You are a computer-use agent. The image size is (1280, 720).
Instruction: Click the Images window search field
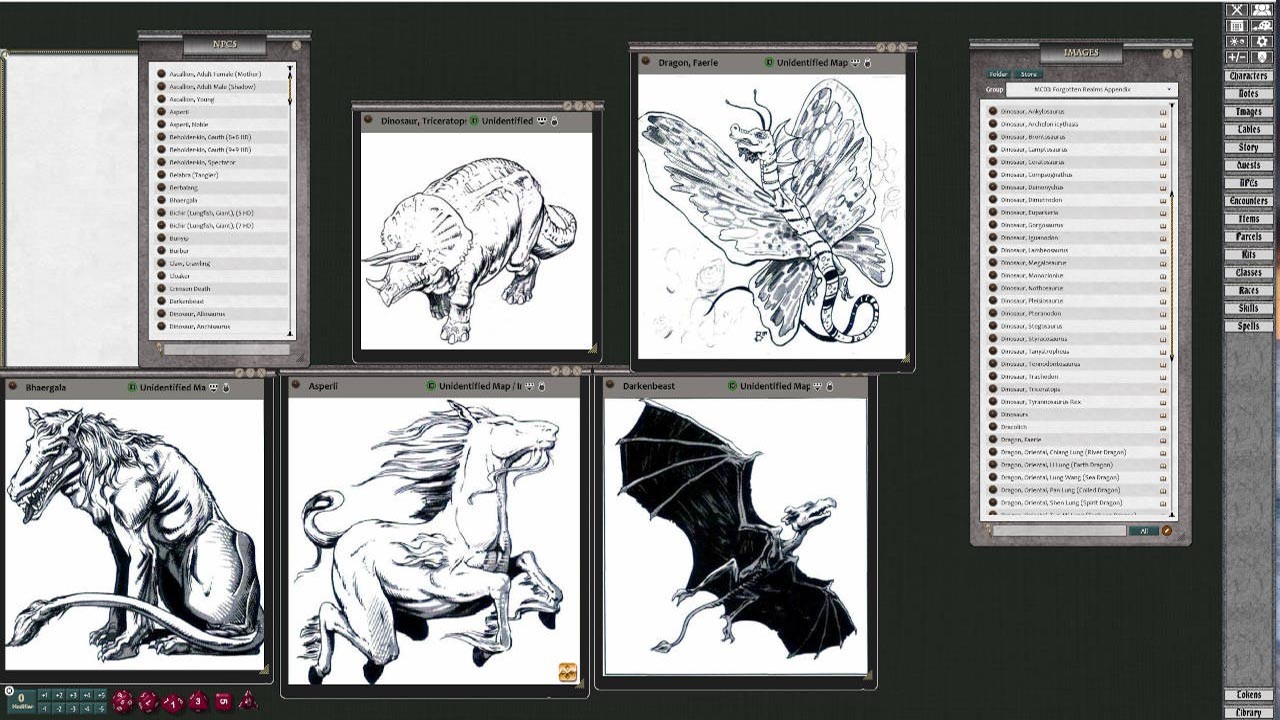click(x=1058, y=531)
